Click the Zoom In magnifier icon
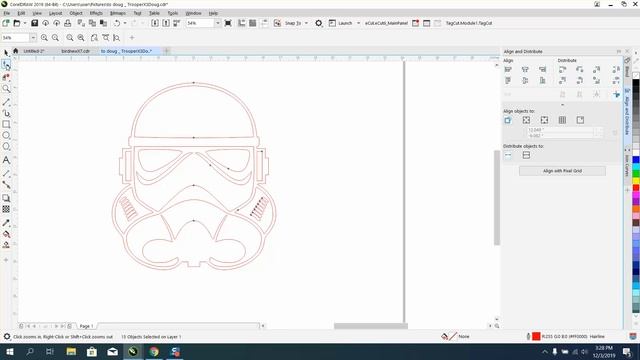Viewport: 640px width, 360px height. pos(44,38)
